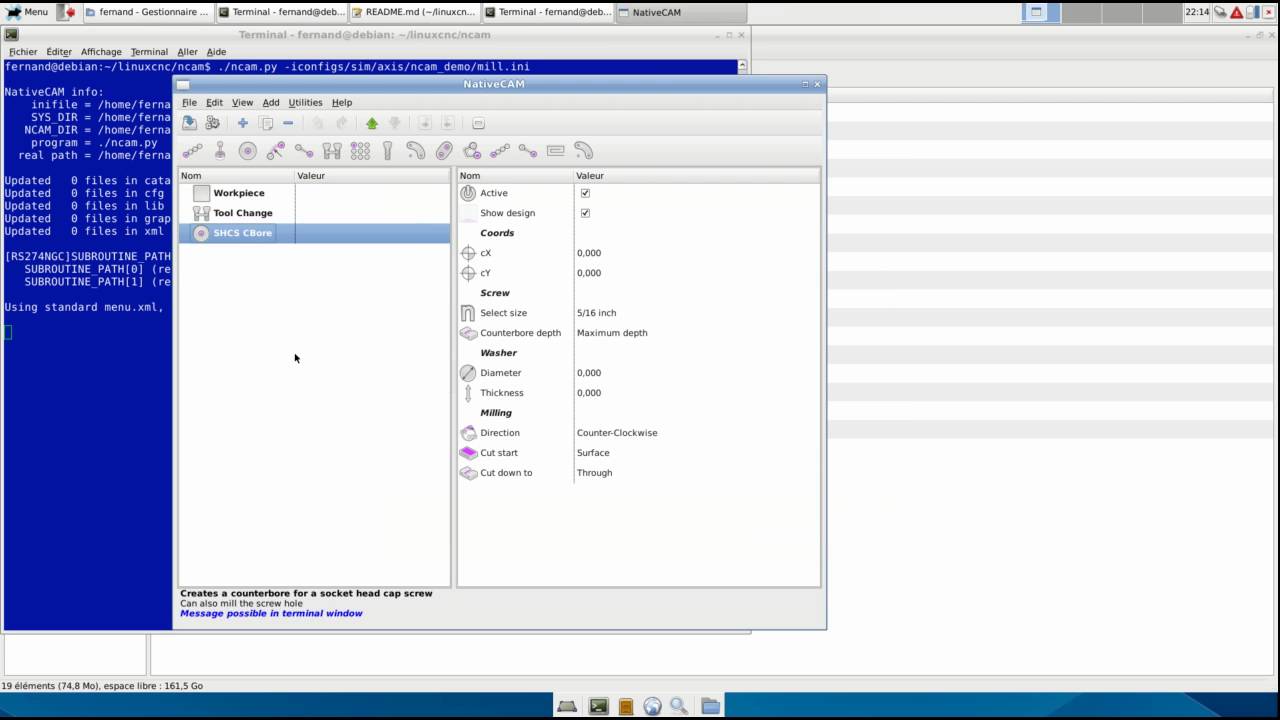Image resolution: width=1280 pixels, height=720 pixels.
Task: Open the Help menu in NativeCAM
Action: coord(342,102)
